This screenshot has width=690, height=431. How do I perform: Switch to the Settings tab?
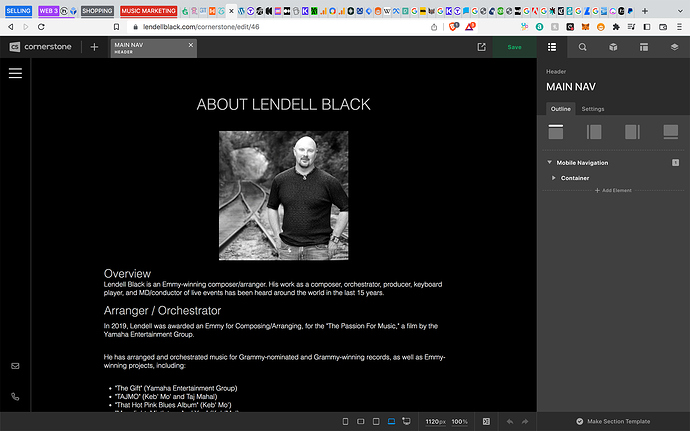pyautogui.click(x=593, y=109)
